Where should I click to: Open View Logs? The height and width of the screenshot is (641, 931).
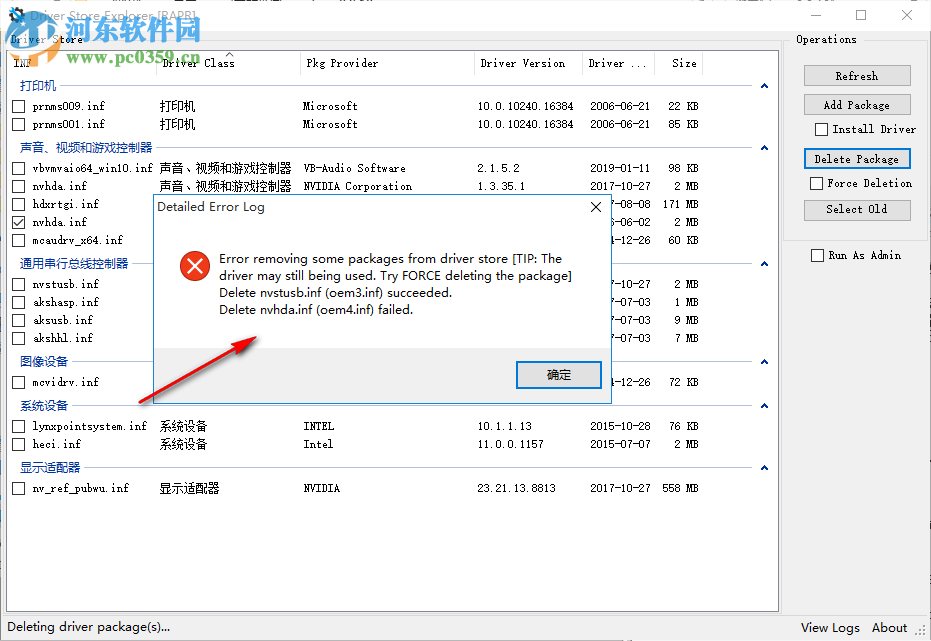830,627
